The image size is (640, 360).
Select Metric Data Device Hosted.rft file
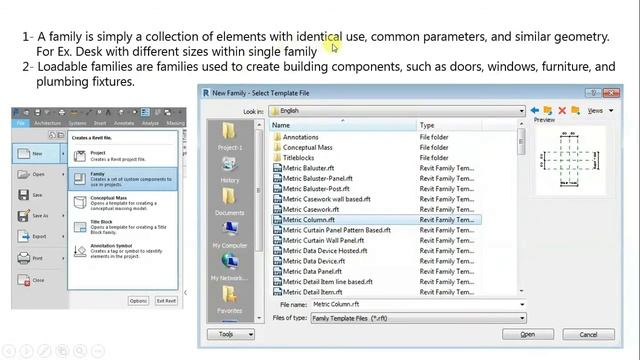tap(320, 251)
